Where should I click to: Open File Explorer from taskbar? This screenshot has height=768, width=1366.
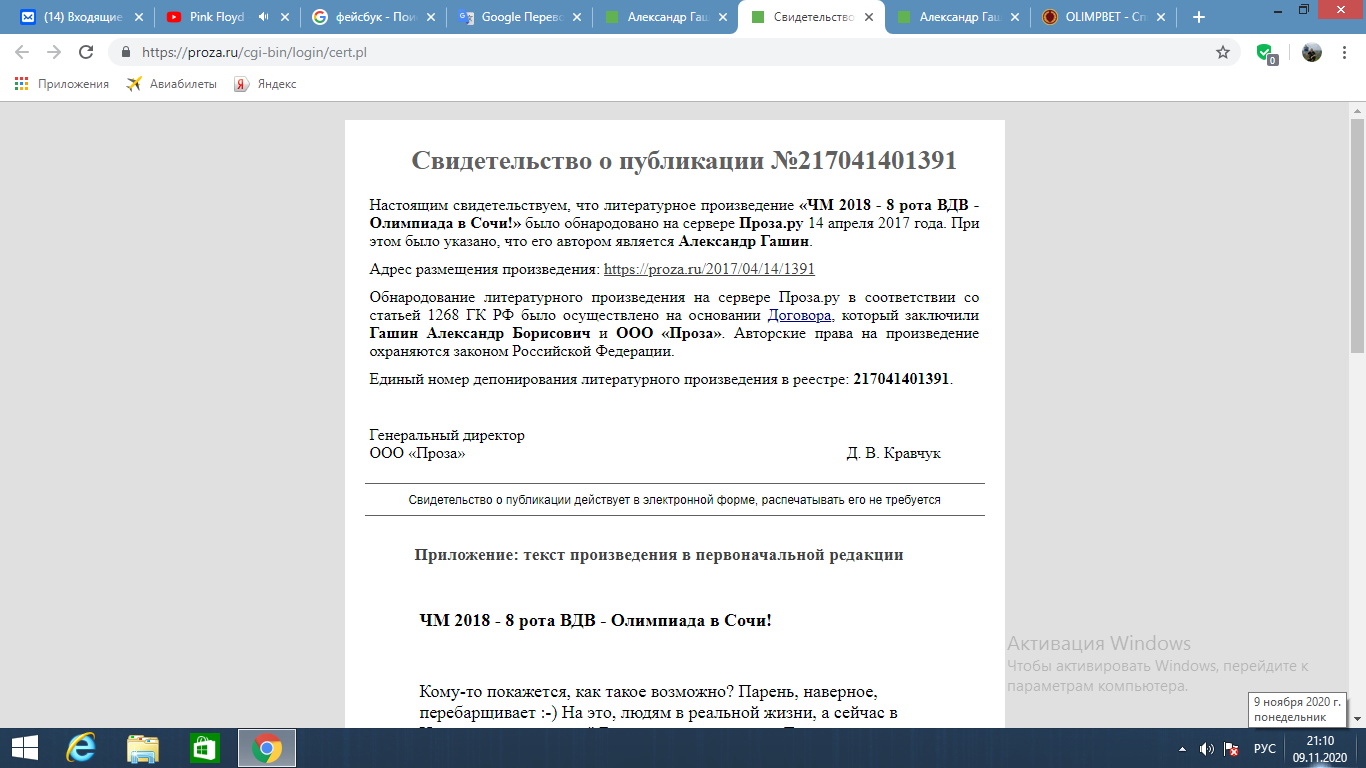143,748
